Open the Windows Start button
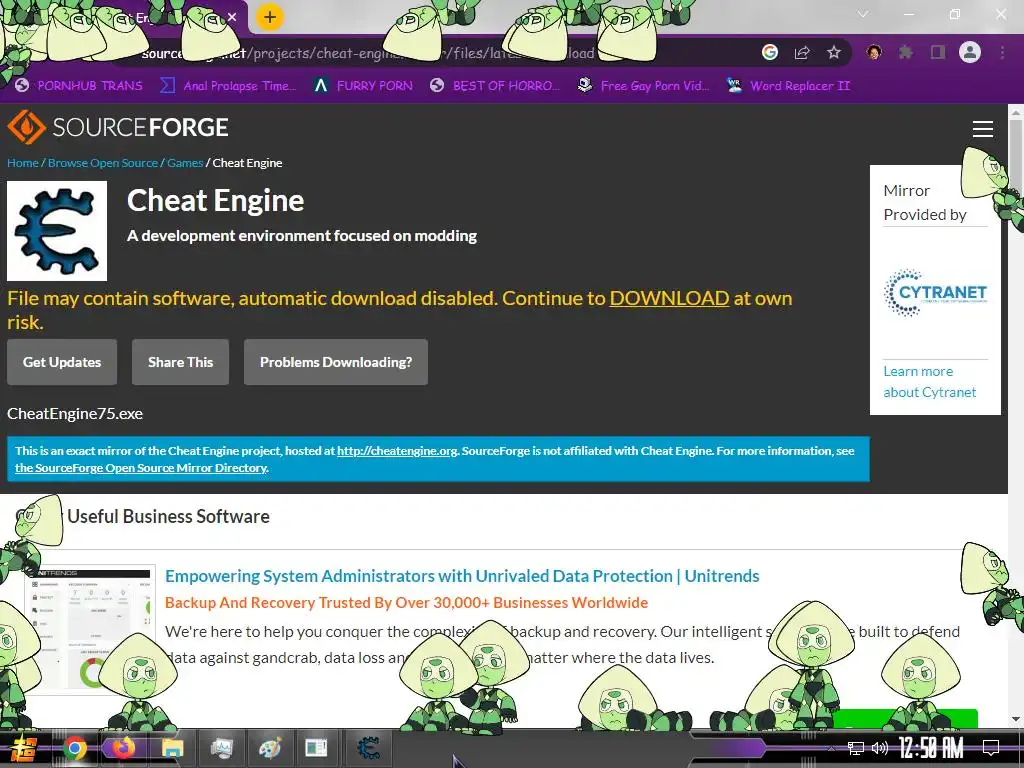Screen dimensions: 1024x768 pyautogui.click(x=24, y=748)
